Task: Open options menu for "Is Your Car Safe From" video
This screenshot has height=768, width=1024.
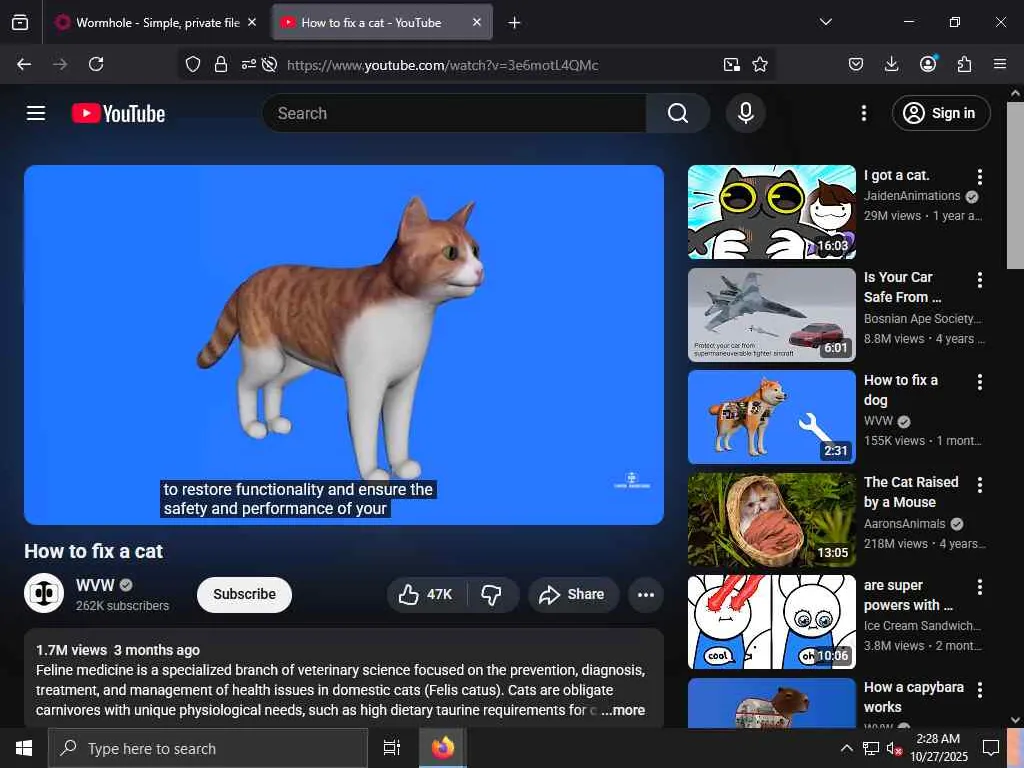Action: point(979,280)
